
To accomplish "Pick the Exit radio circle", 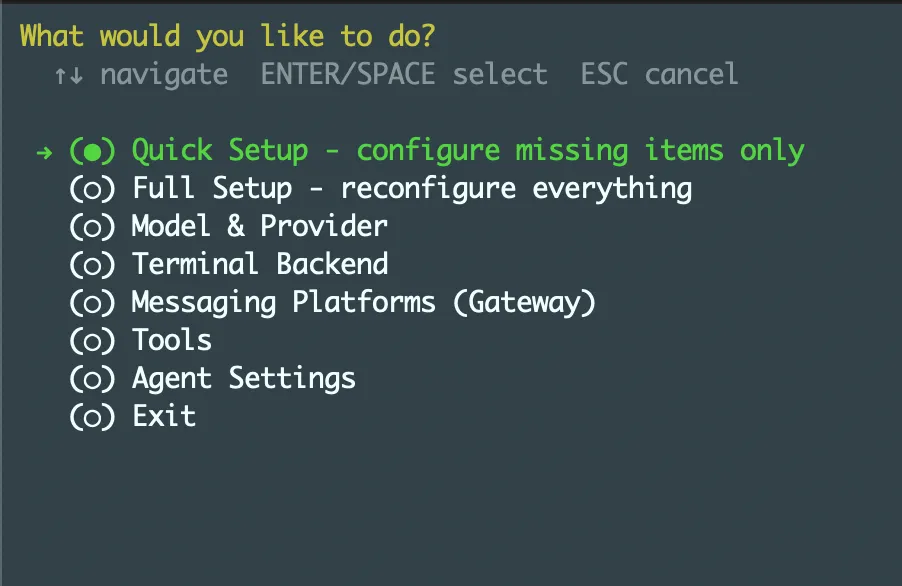I will [x=93, y=417].
